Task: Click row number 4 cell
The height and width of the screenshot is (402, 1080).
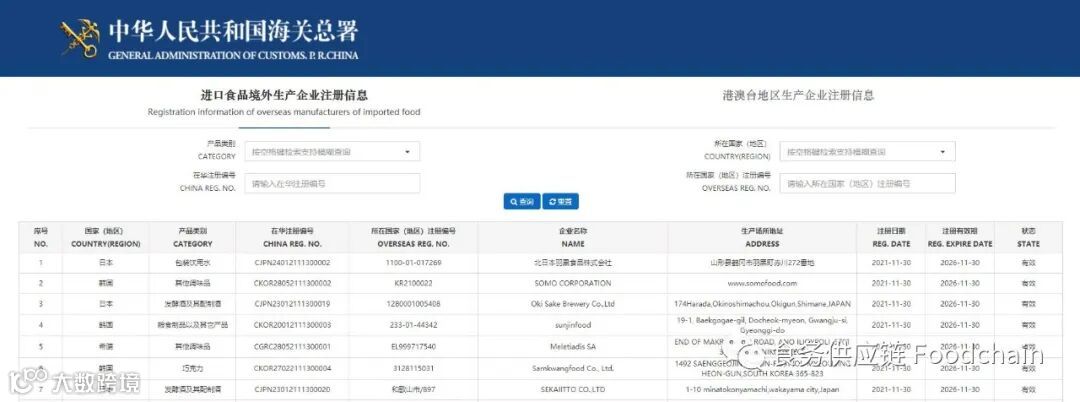Action: click(41, 325)
